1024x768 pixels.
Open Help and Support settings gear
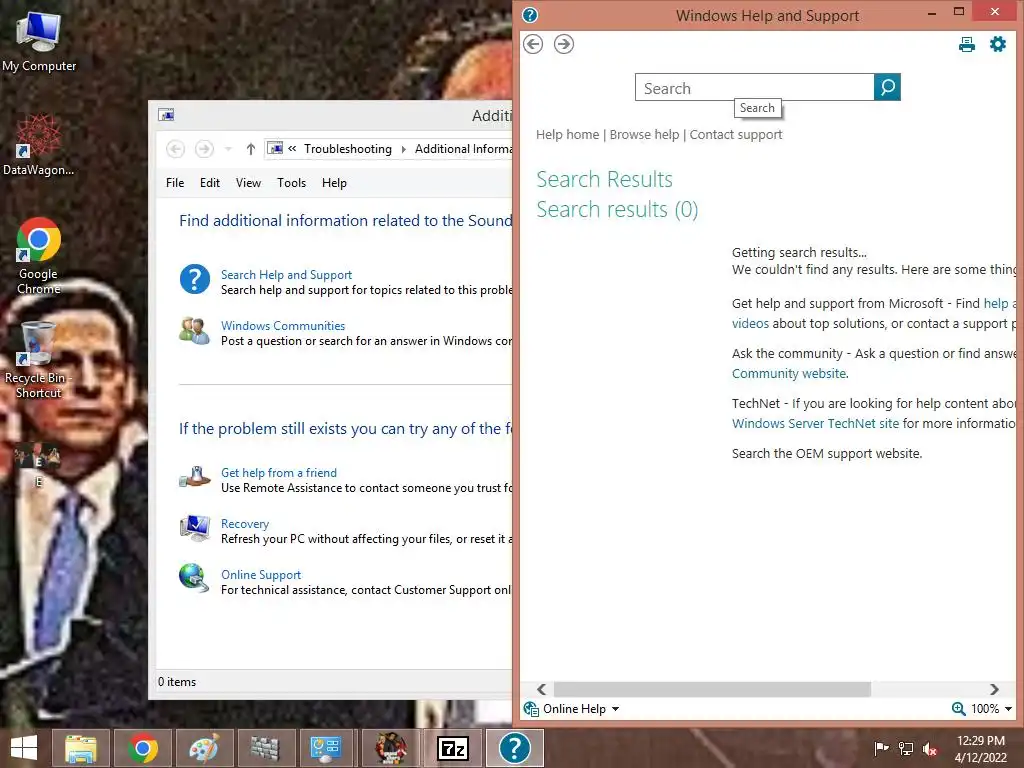pos(998,44)
